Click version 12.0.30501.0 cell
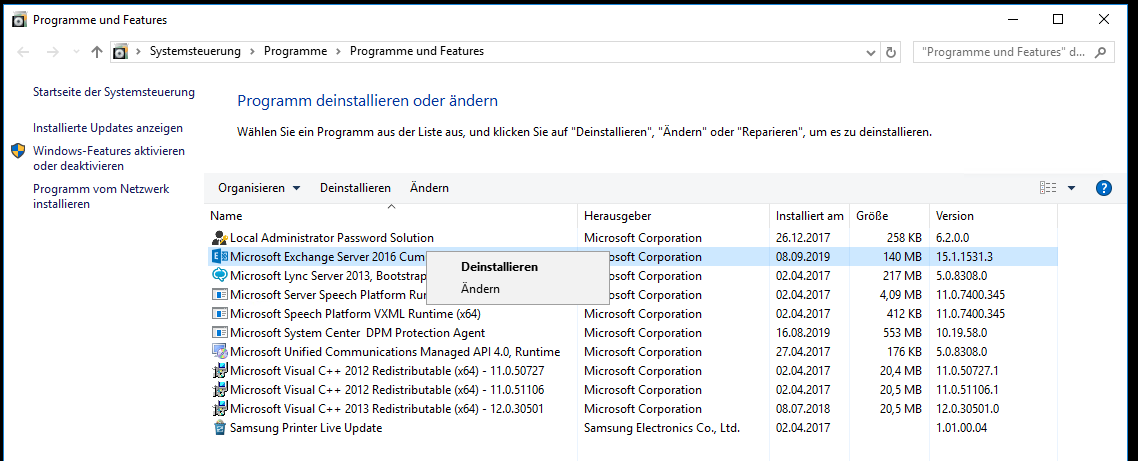 pyautogui.click(x=967, y=409)
